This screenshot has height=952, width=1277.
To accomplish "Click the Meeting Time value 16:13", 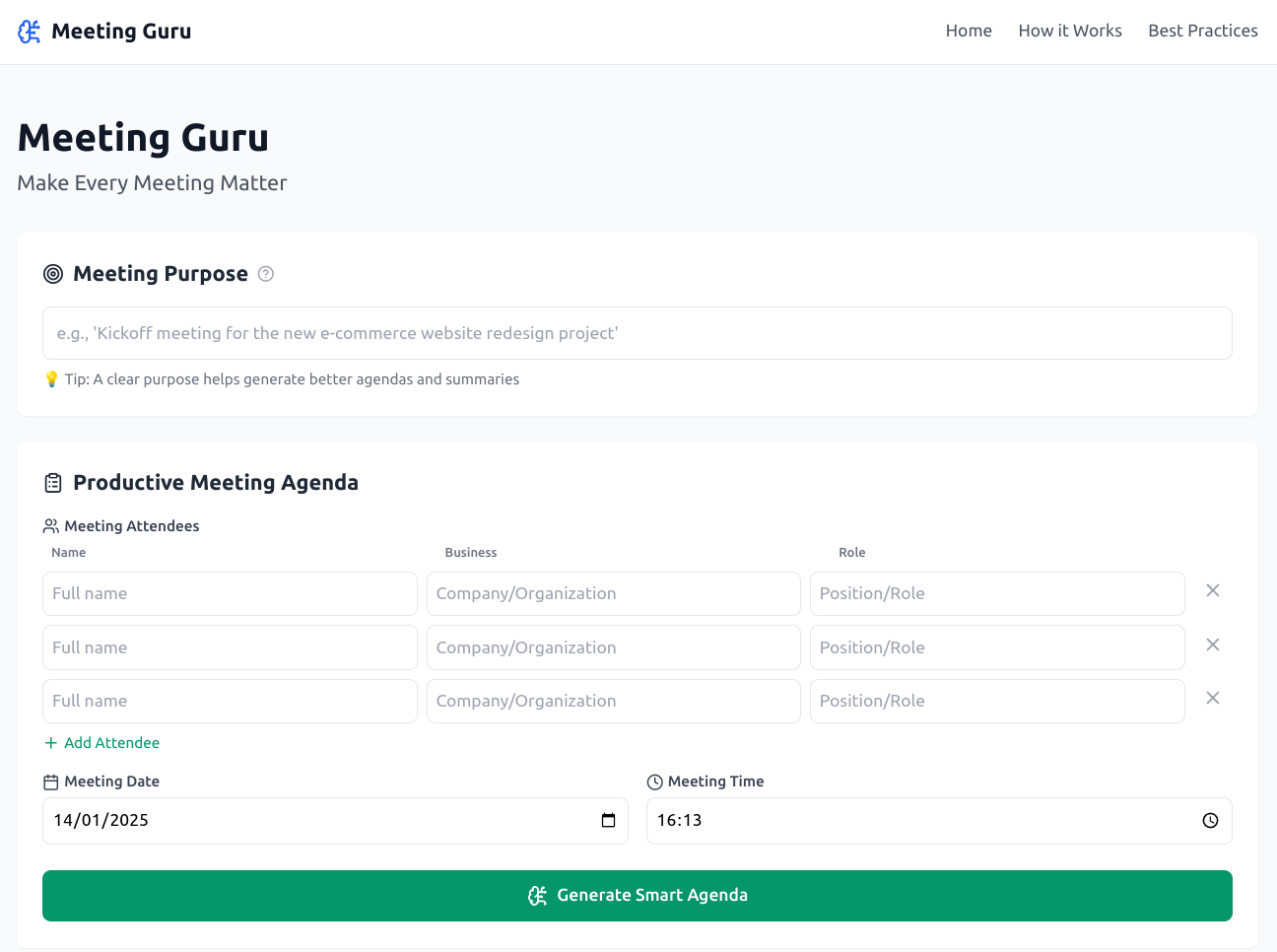I will click(x=680, y=821).
